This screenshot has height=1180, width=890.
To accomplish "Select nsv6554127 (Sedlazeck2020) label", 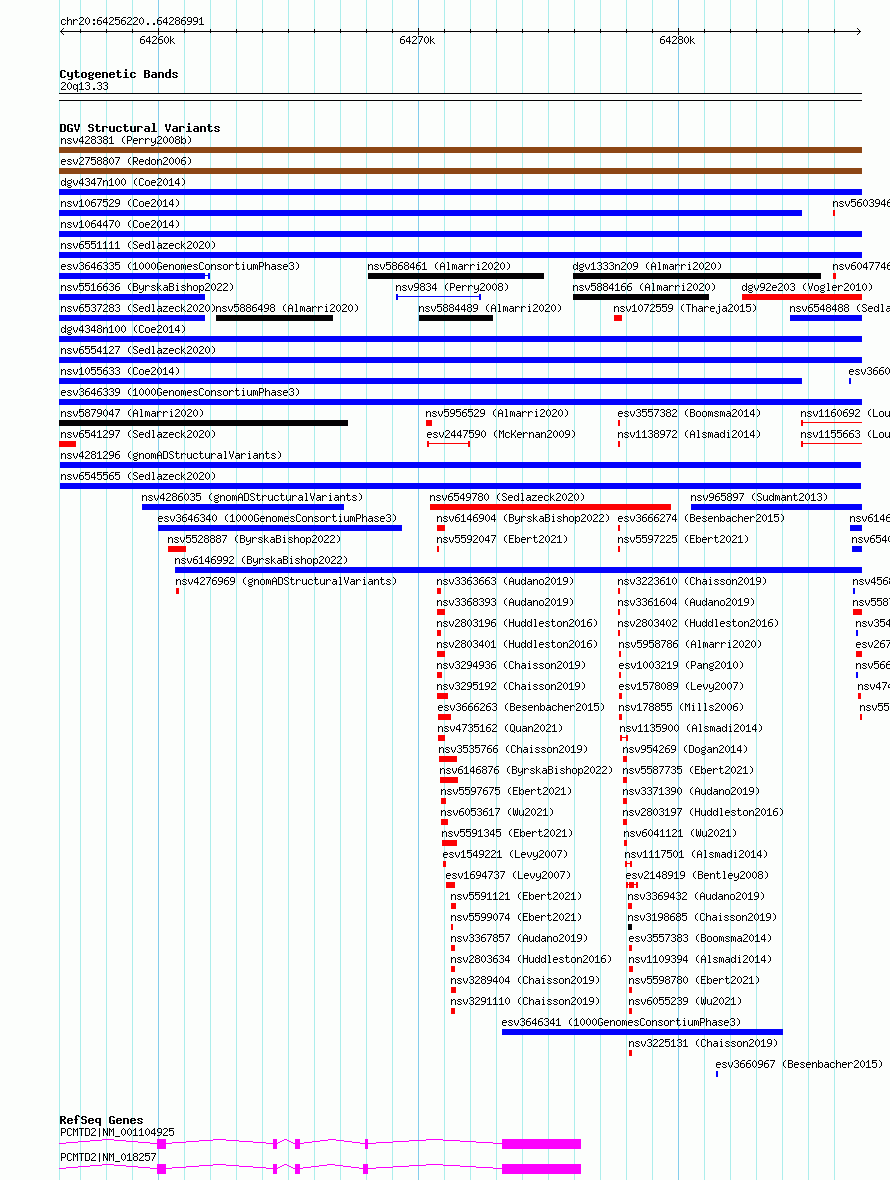I will (138, 351).
